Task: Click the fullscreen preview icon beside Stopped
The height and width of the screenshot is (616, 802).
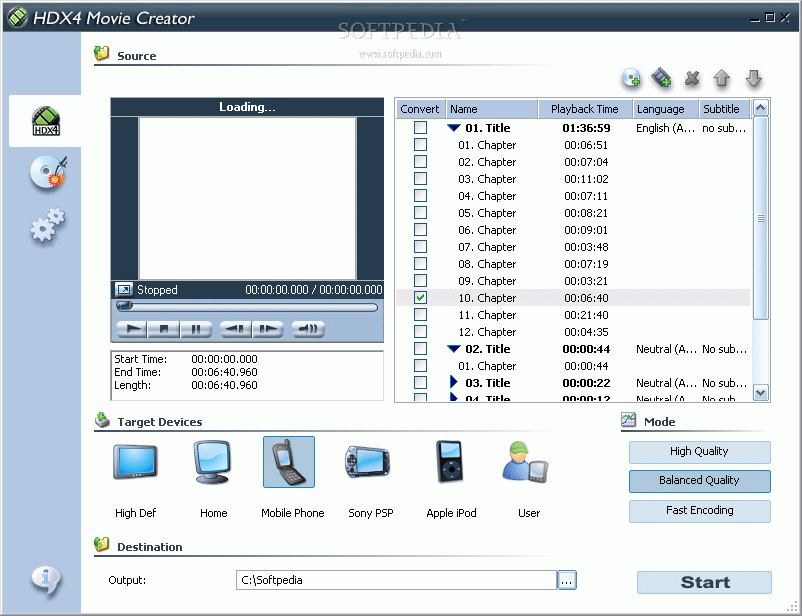Action: click(123, 290)
